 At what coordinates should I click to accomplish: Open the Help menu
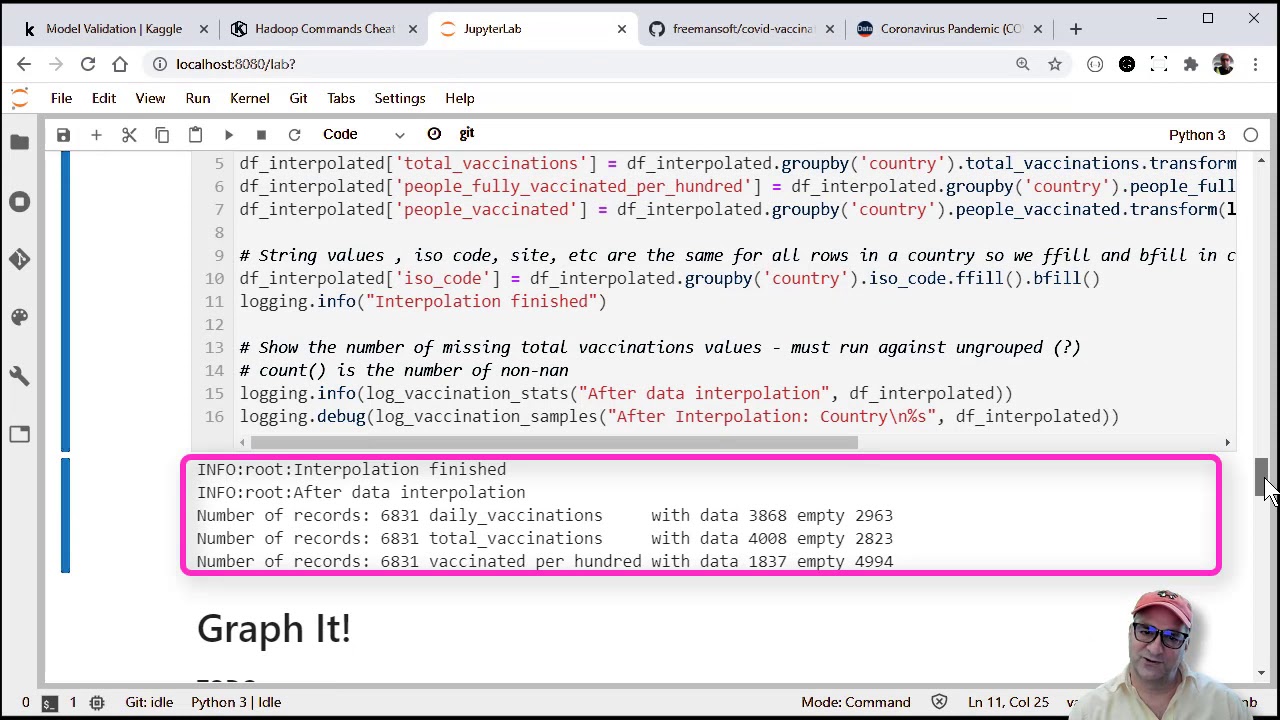coord(460,98)
